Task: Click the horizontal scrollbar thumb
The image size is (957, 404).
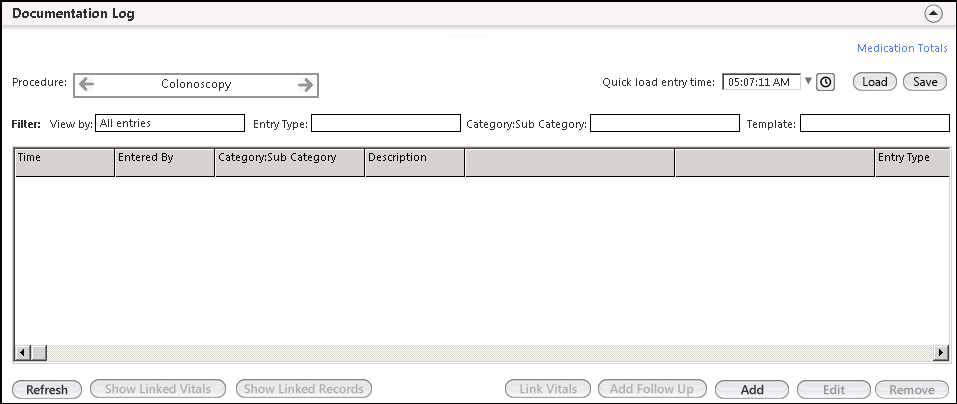Action: point(38,353)
